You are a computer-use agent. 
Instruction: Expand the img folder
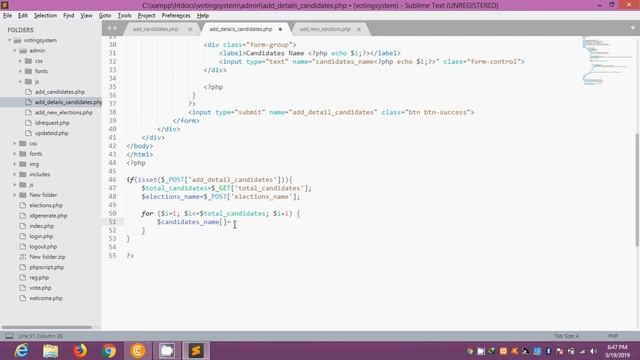(15, 164)
